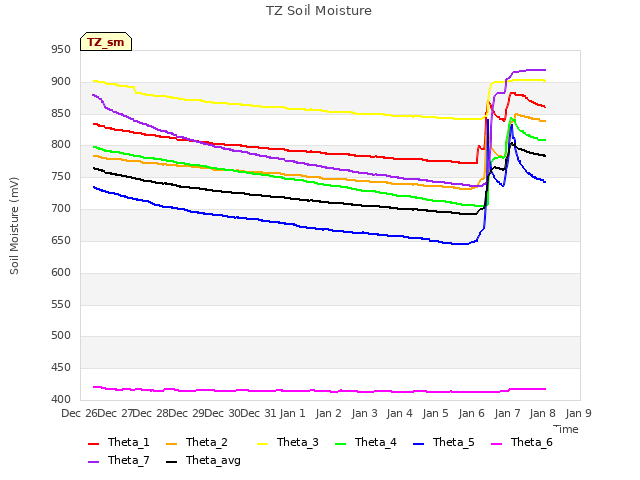Click the Jan 2 x-axis date label
This screenshot has height=480, width=640.
329,413
